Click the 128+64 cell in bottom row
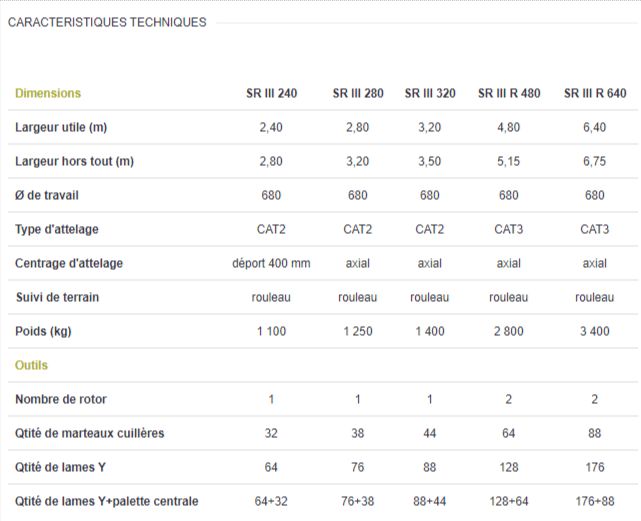 point(508,502)
